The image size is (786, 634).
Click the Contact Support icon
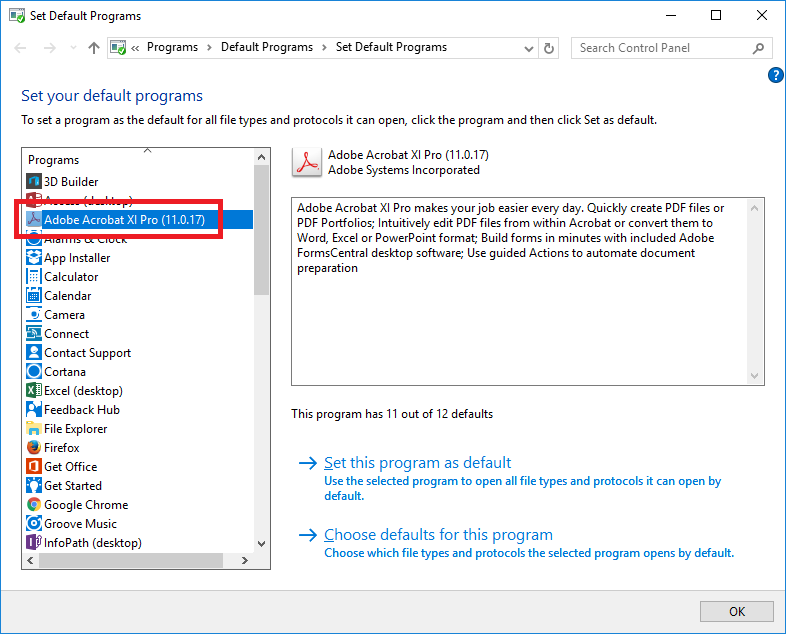tap(34, 352)
